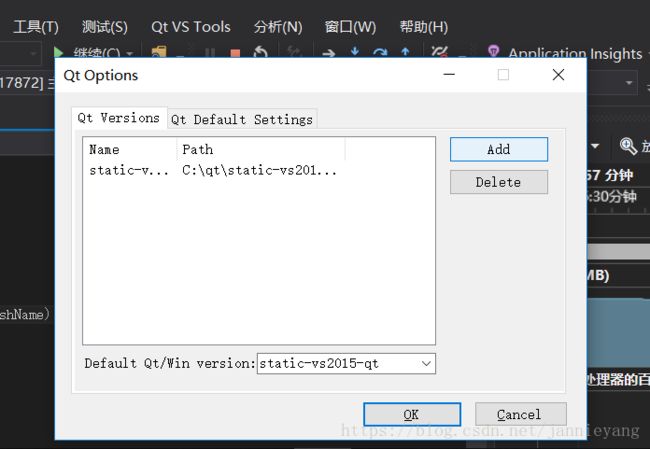Click the zoom magnifier icon in diagnostics panel
The width and height of the screenshot is (650, 449).
point(628,146)
